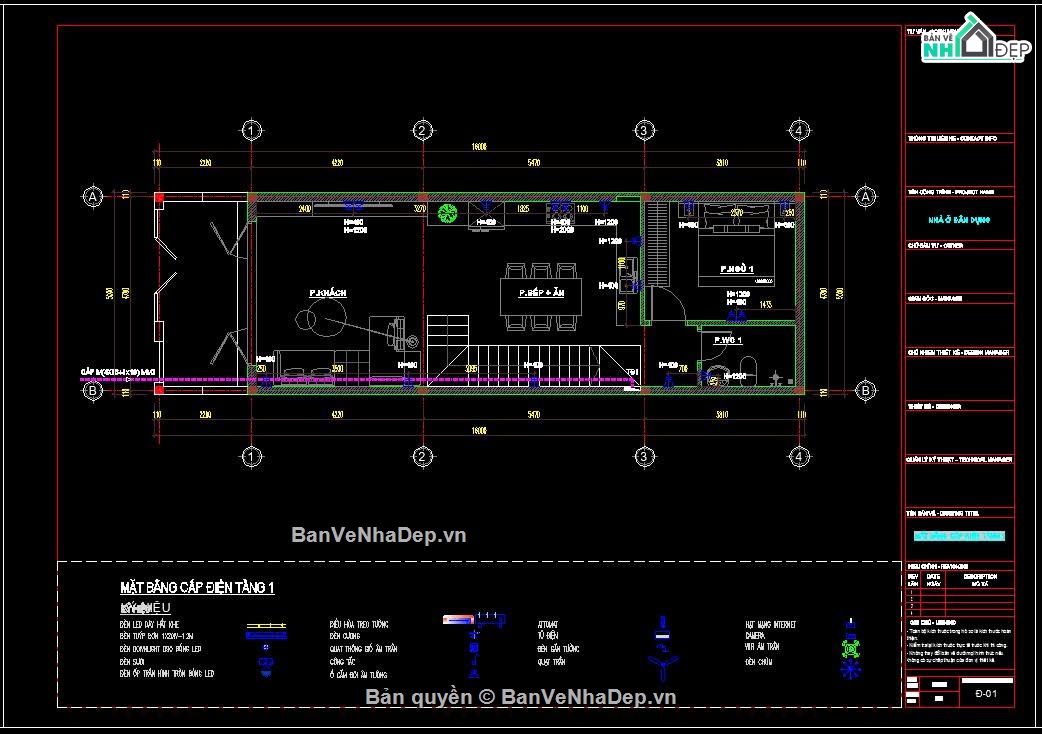Viewport: 1042px width, 734px height.
Task: Click the green ceiling speaker legend symbol
Action: 851,647
